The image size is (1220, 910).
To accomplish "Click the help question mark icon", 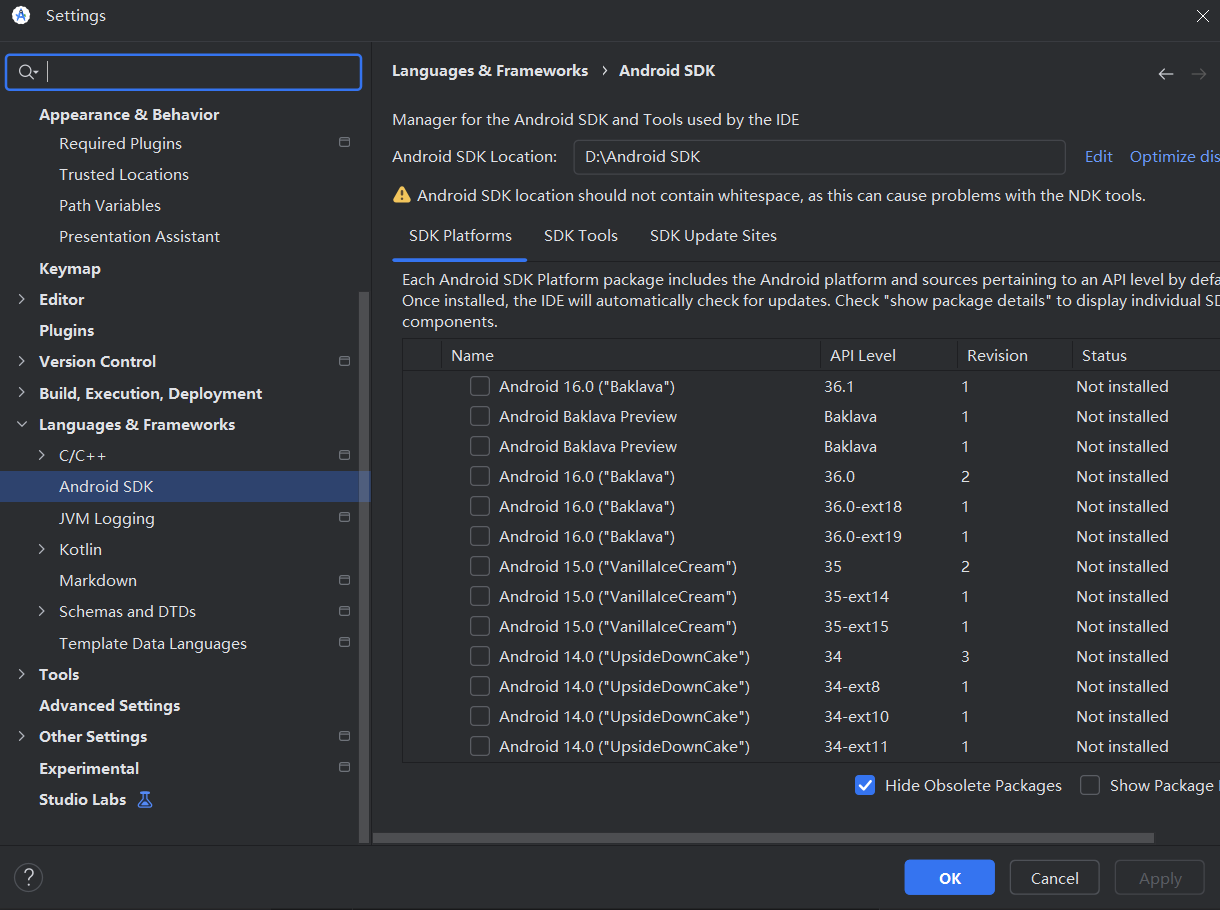I will [x=28, y=878].
